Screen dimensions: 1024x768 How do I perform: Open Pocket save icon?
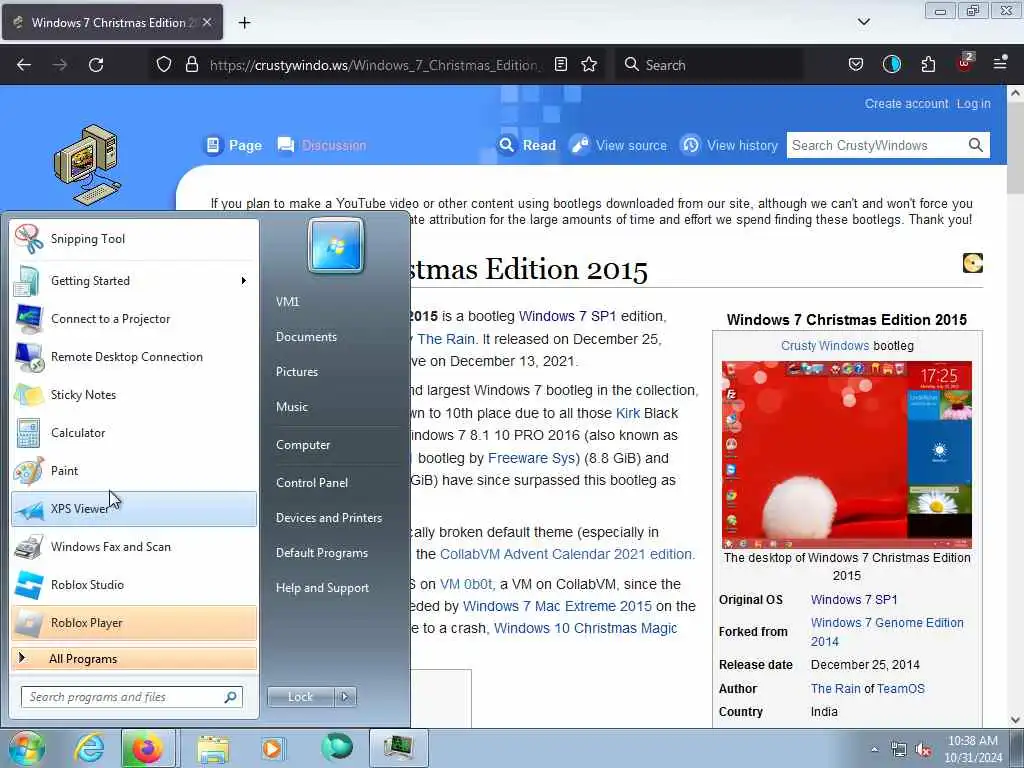856,65
